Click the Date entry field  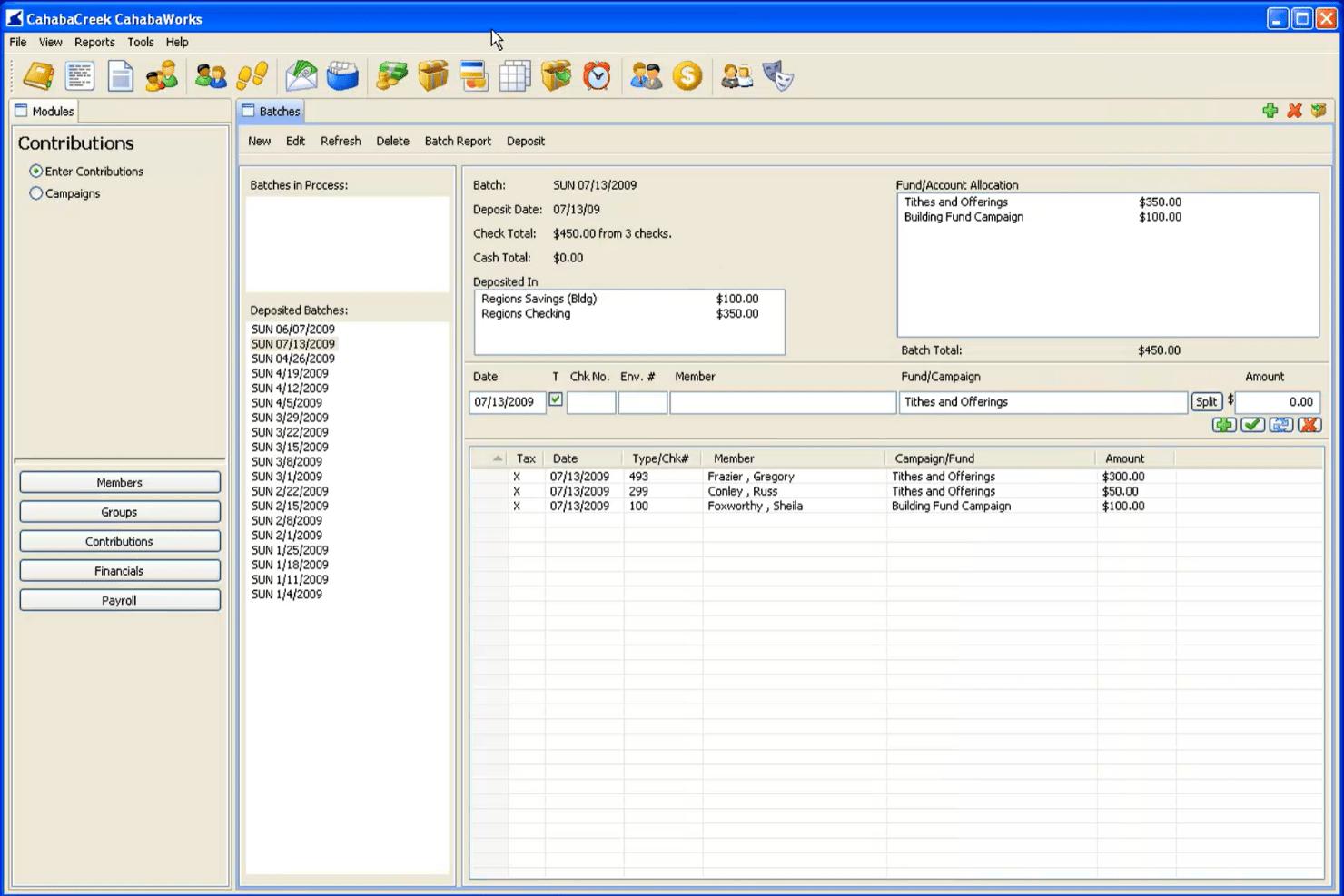508,402
